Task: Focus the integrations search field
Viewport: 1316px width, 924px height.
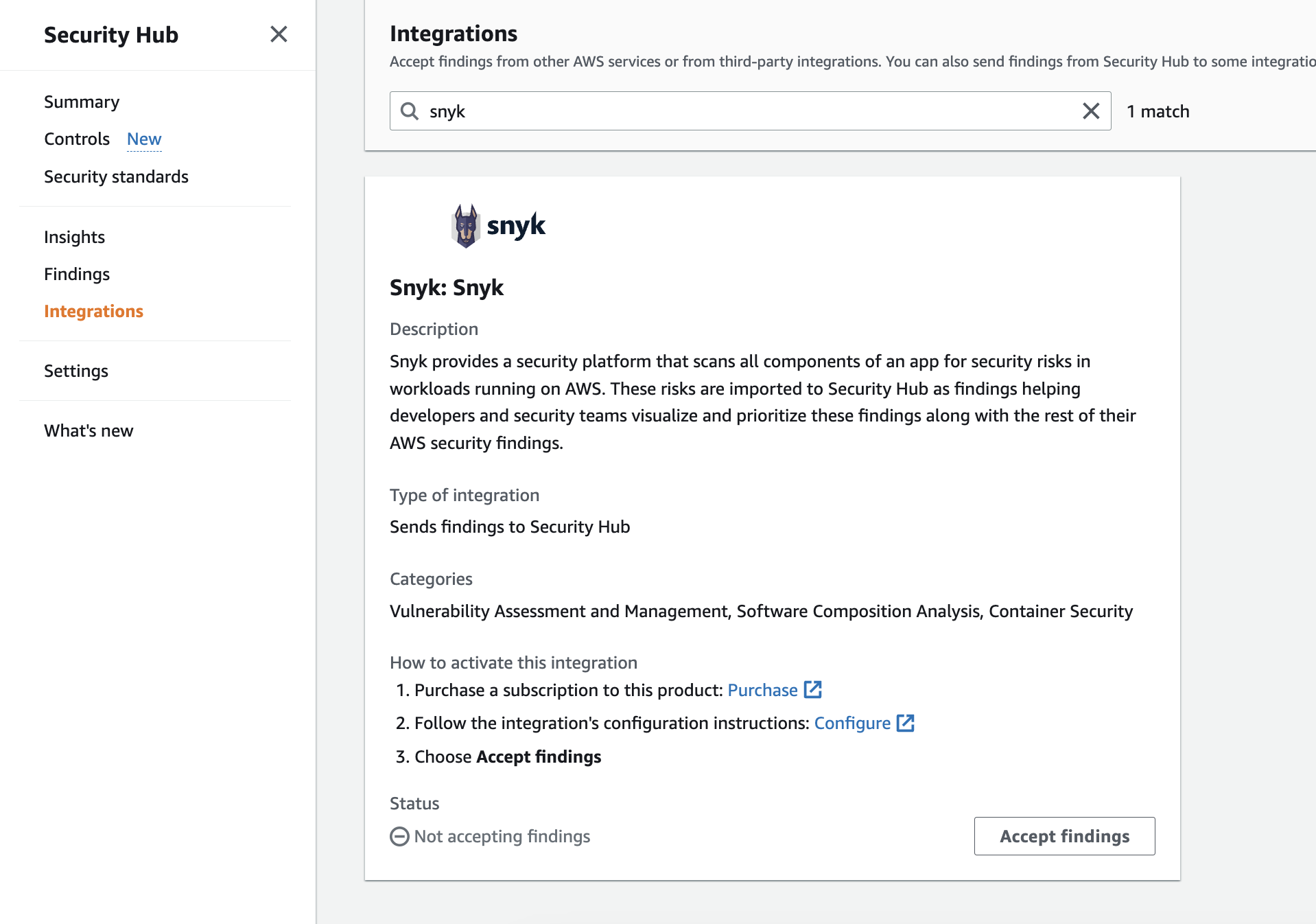Action: (748, 111)
